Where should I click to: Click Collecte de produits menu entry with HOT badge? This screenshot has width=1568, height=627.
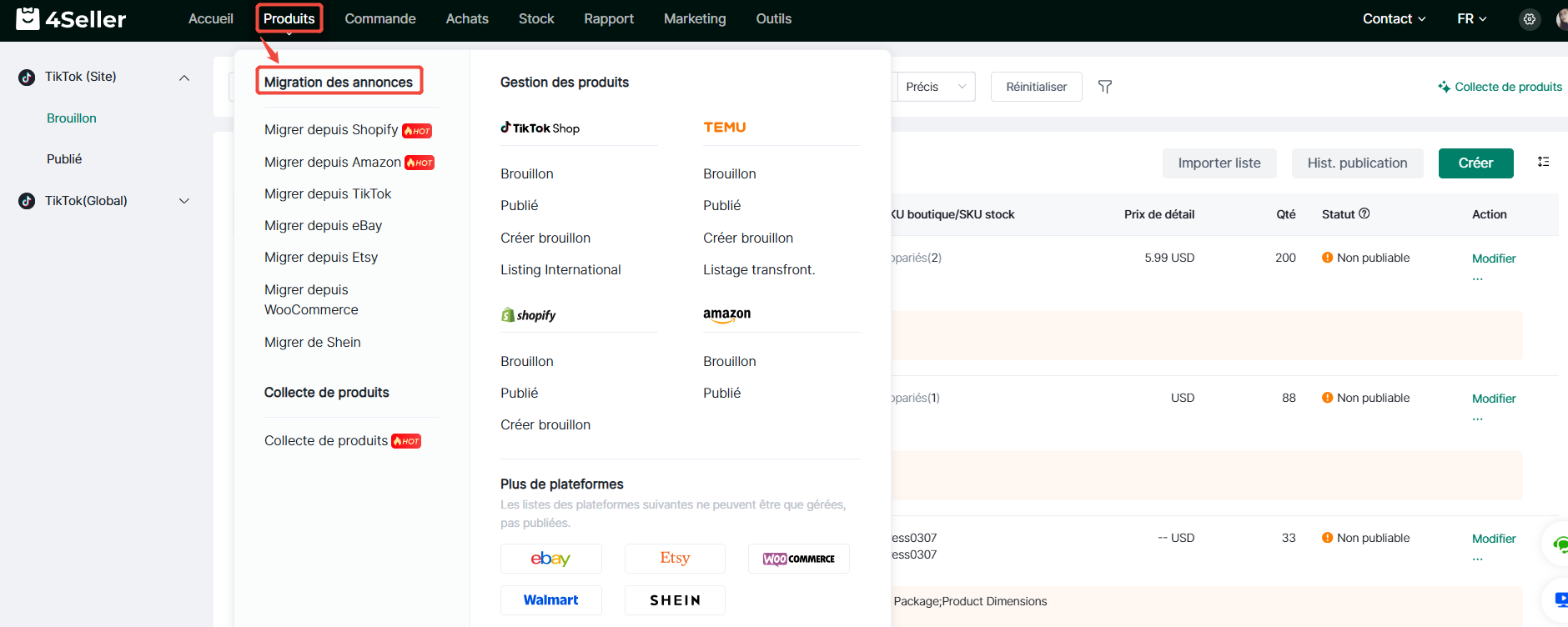click(x=326, y=440)
